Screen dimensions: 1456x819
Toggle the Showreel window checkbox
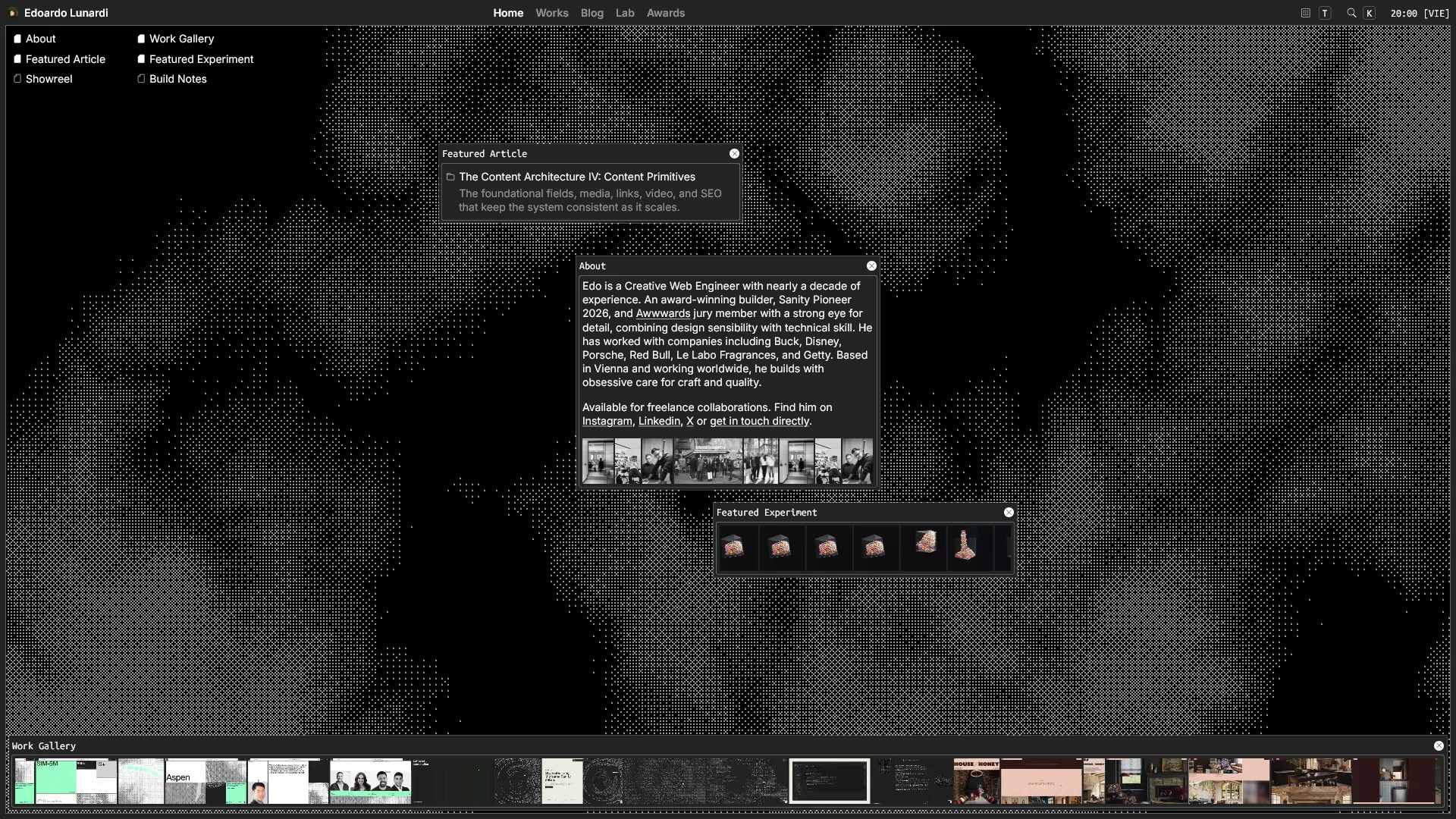coord(17,79)
